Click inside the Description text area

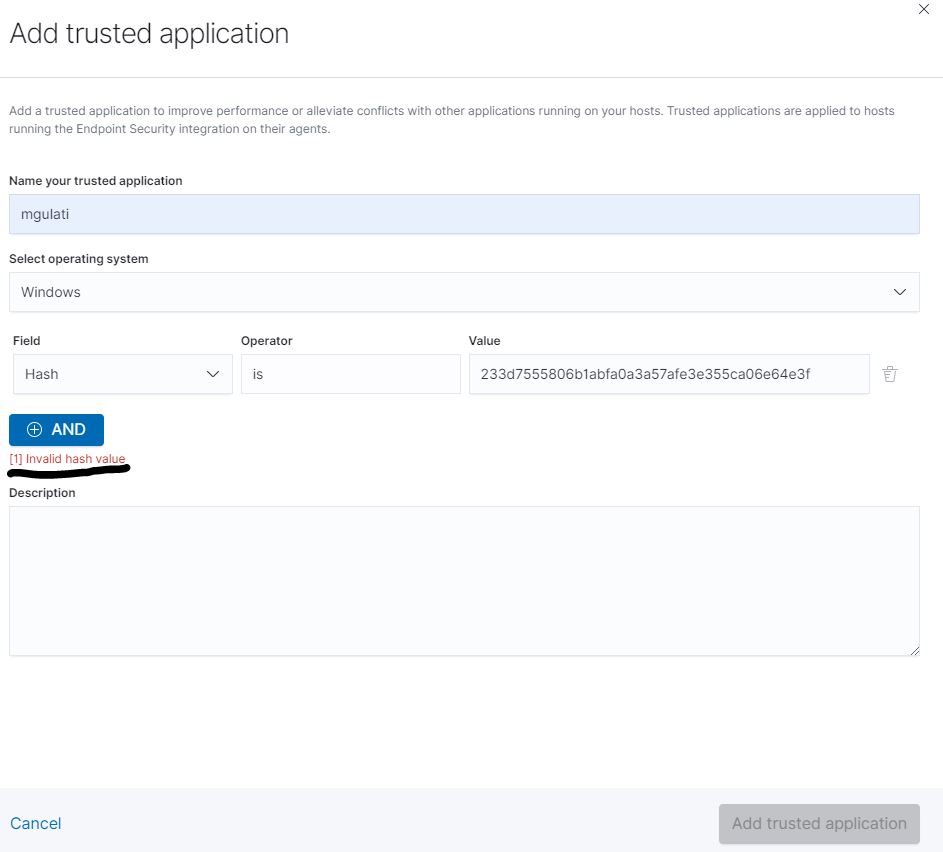[x=464, y=581]
